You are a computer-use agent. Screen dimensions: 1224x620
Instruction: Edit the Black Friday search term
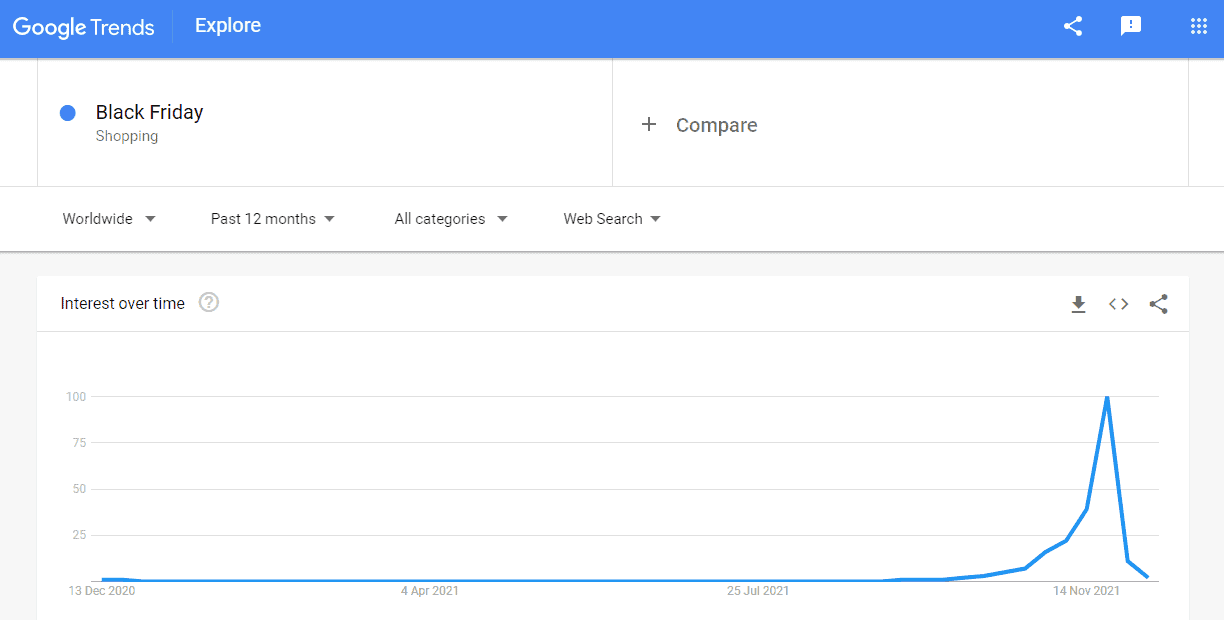150,112
